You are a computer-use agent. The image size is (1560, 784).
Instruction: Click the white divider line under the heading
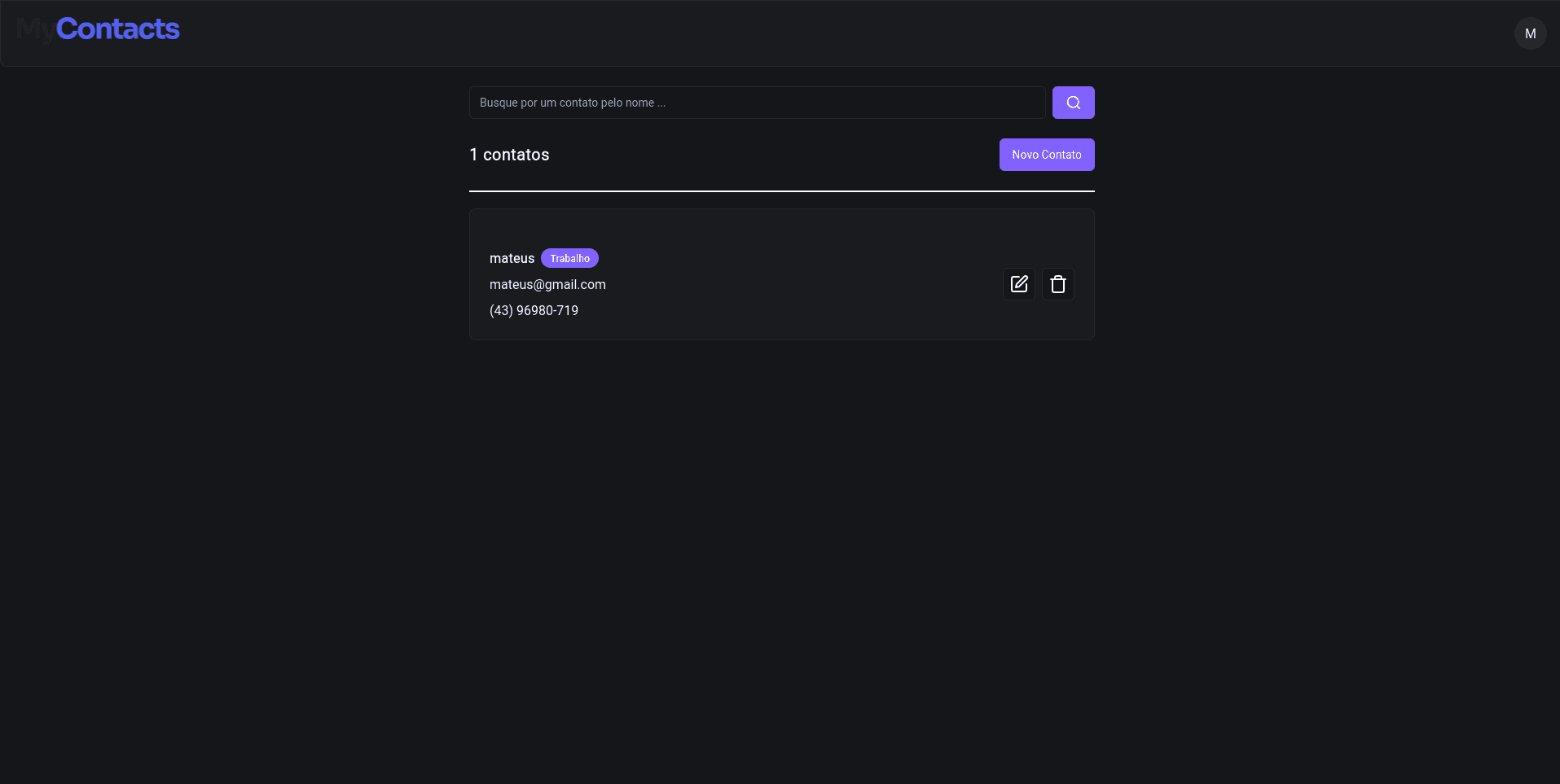click(781, 191)
